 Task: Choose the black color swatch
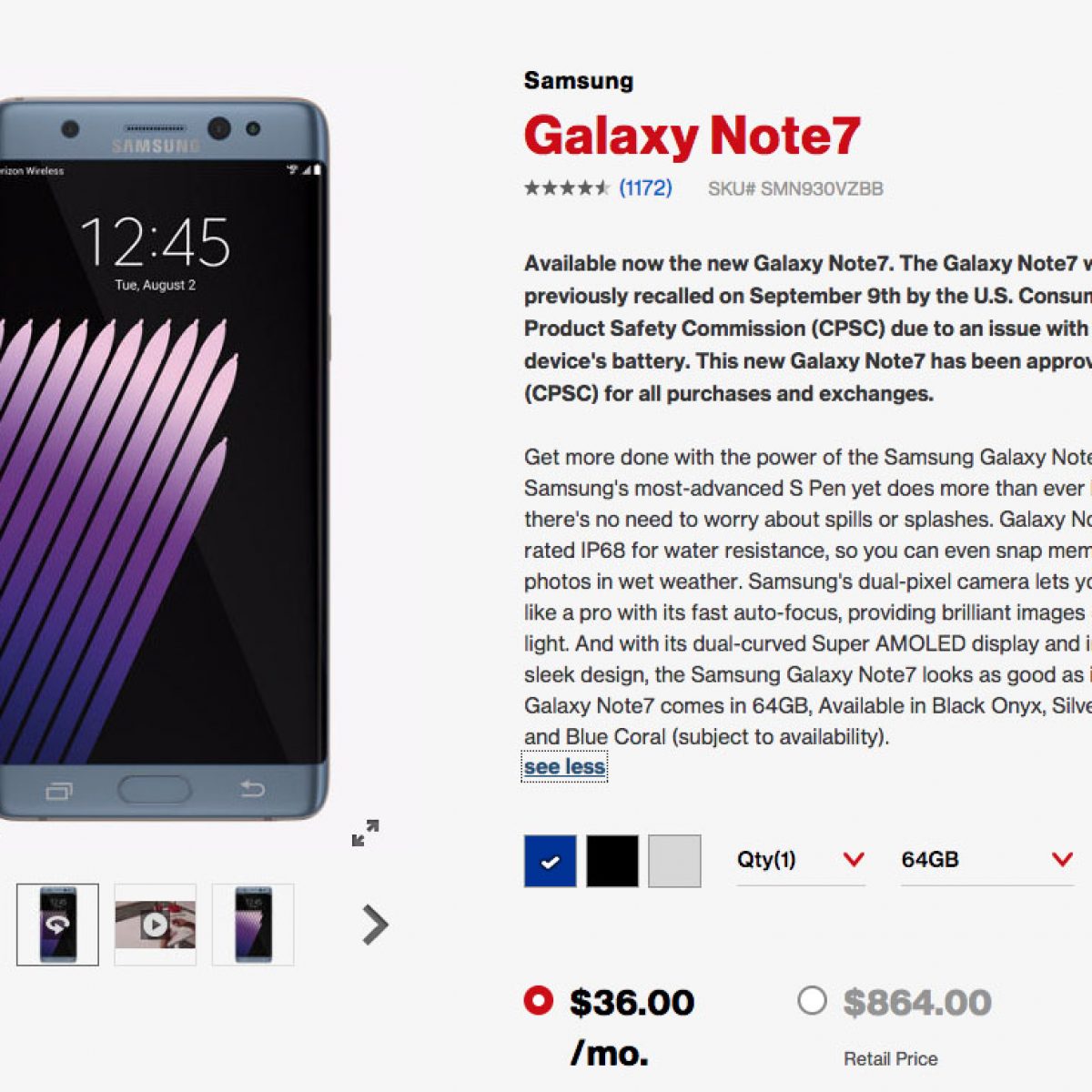(612, 861)
